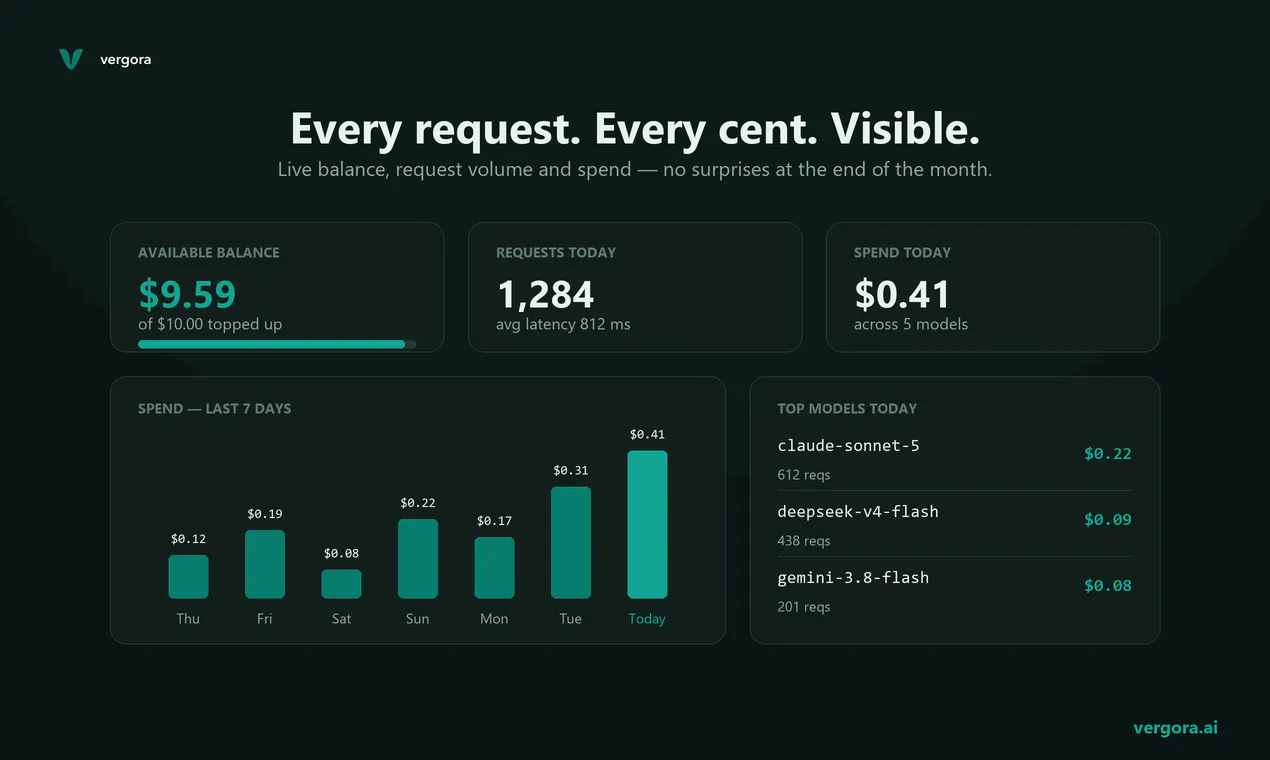This screenshot has height=760, width=1270.
Task: Click the "TOP MODELS TODAY" heading
Action: point(847,408)
